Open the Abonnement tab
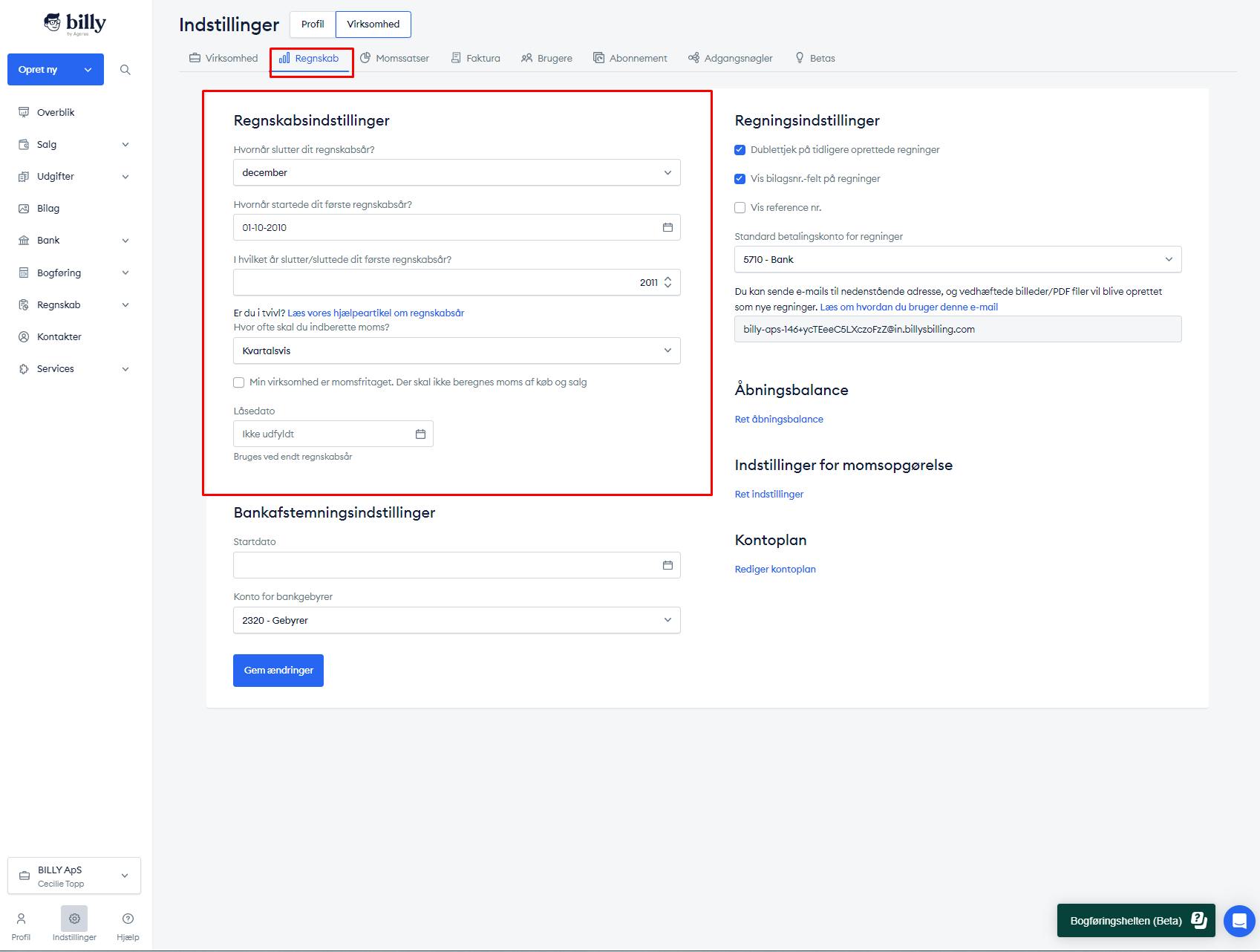The width and height of the screenshot is (1260, 952). tap(630, 58)
